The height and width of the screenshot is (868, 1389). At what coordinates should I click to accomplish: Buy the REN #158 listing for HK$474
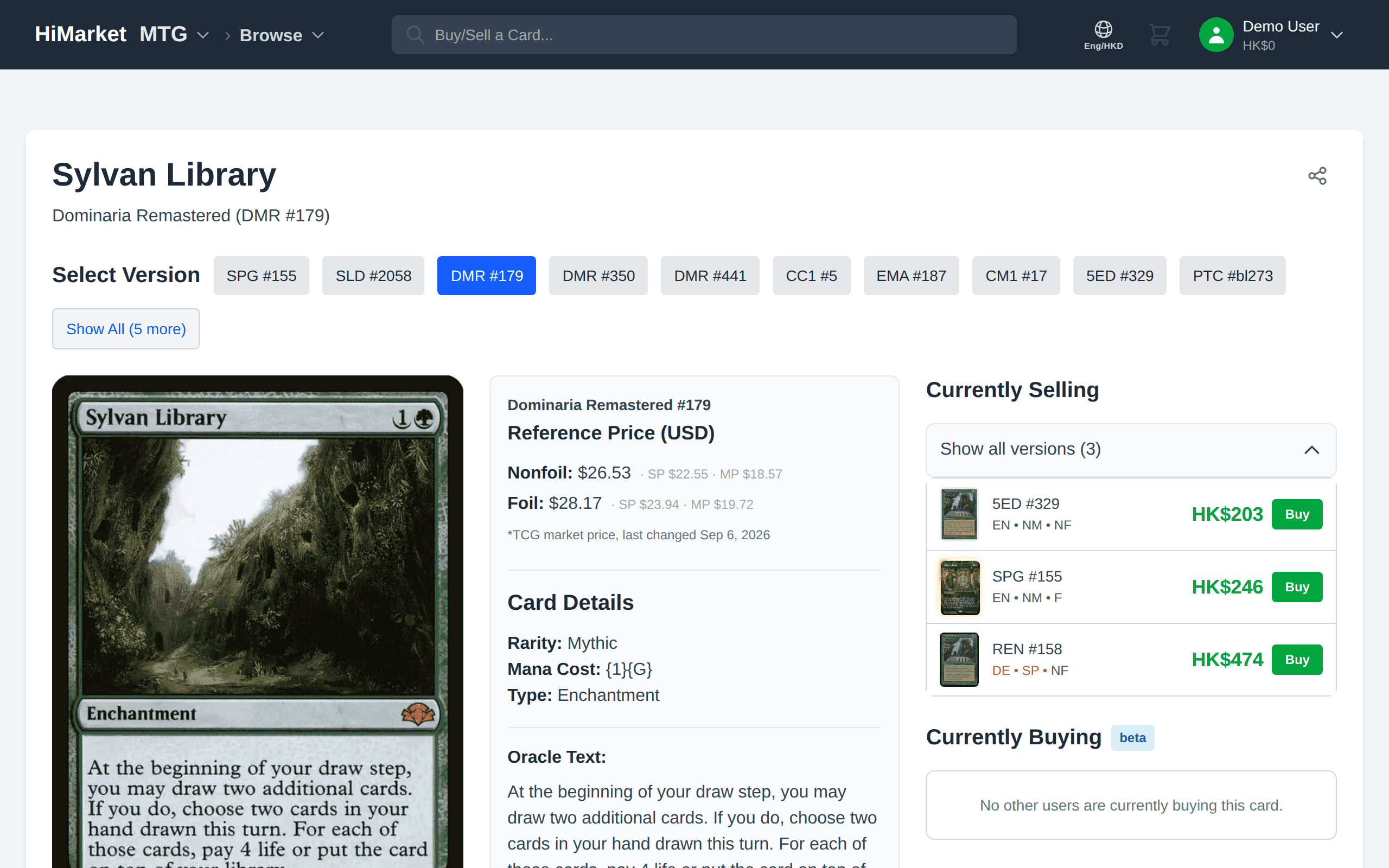coord(1297,660)
